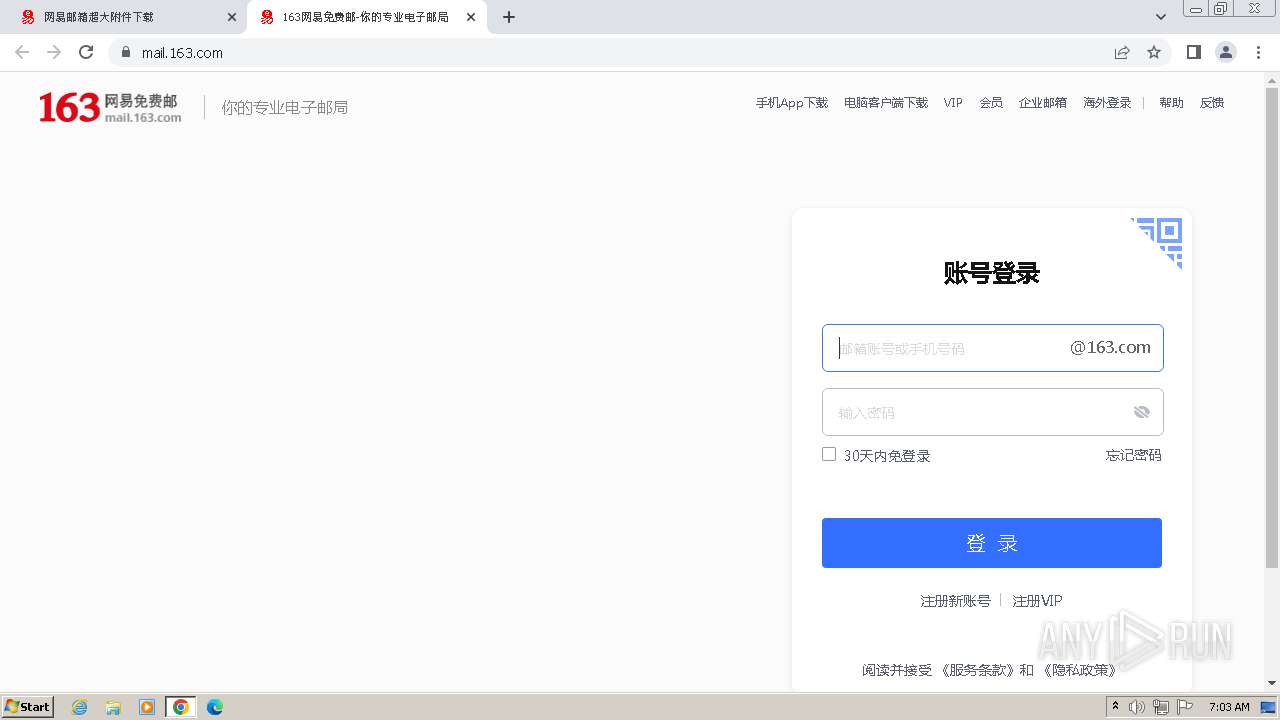Open the tab search dropdown arrow
The width and height of the screenshot is (1280, 720).
[1161, 17]
